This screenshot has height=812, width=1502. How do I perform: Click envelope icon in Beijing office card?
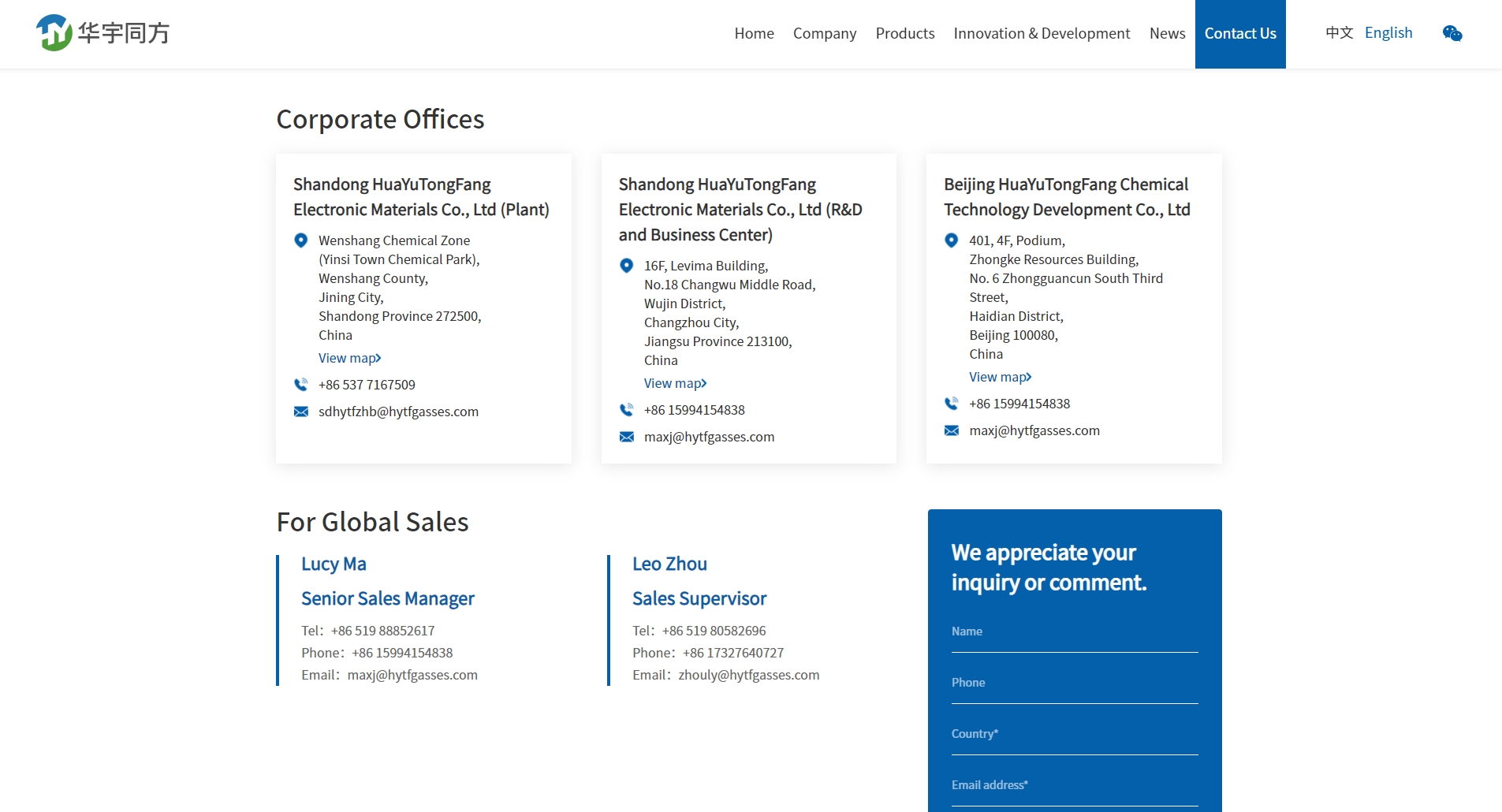pos(952,430)
